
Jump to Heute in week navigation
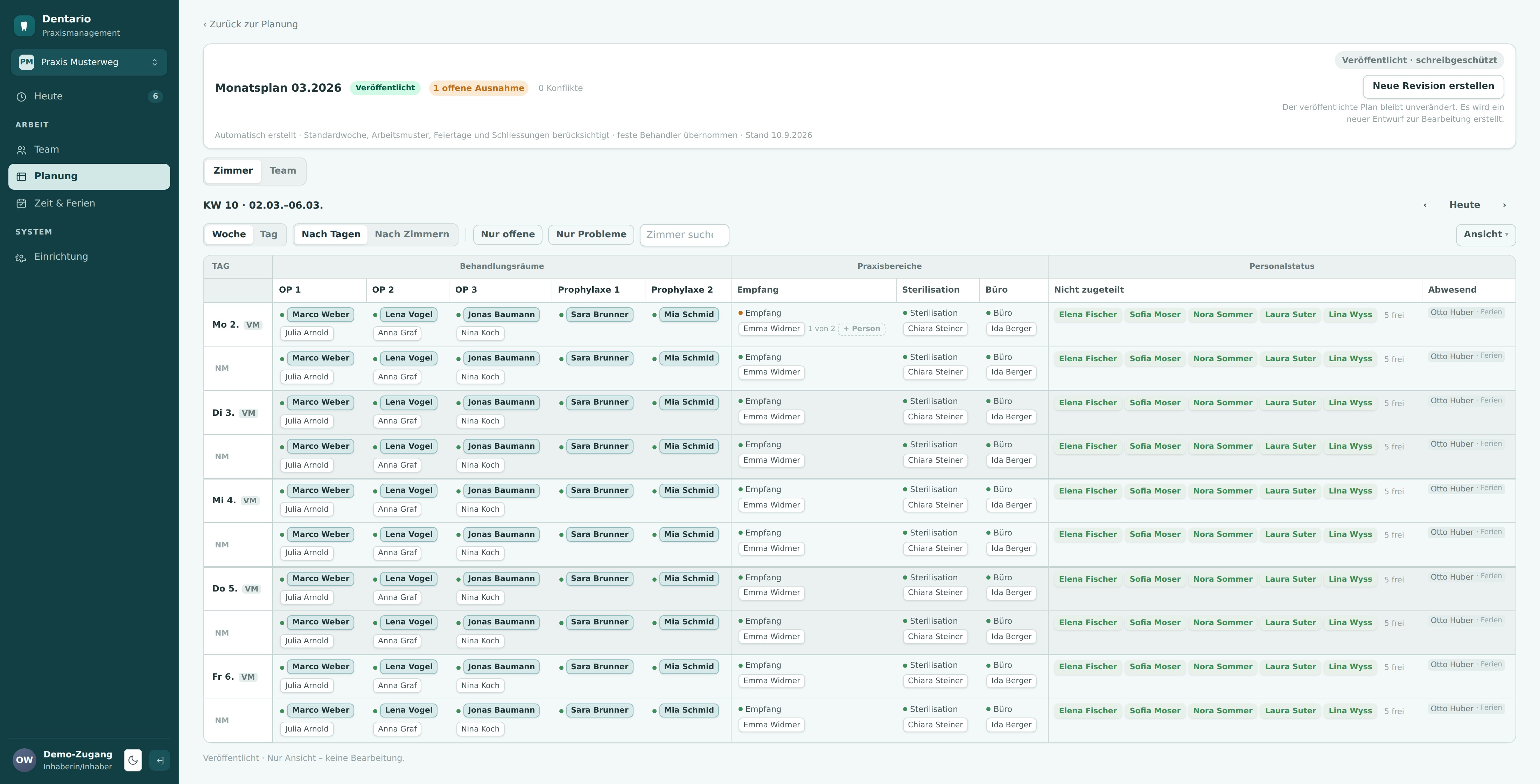coord(1465,205)
